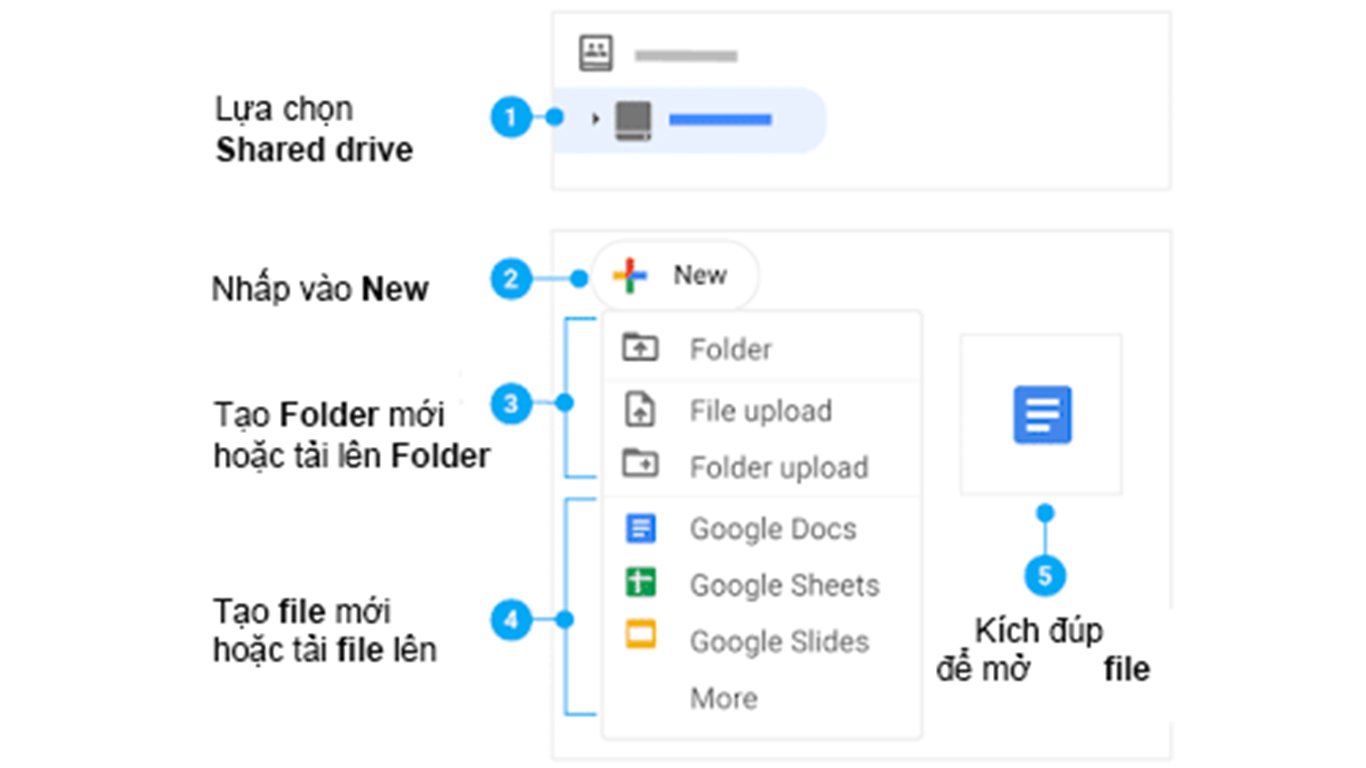Select the blue shared drive name bar

pos(719,120)
